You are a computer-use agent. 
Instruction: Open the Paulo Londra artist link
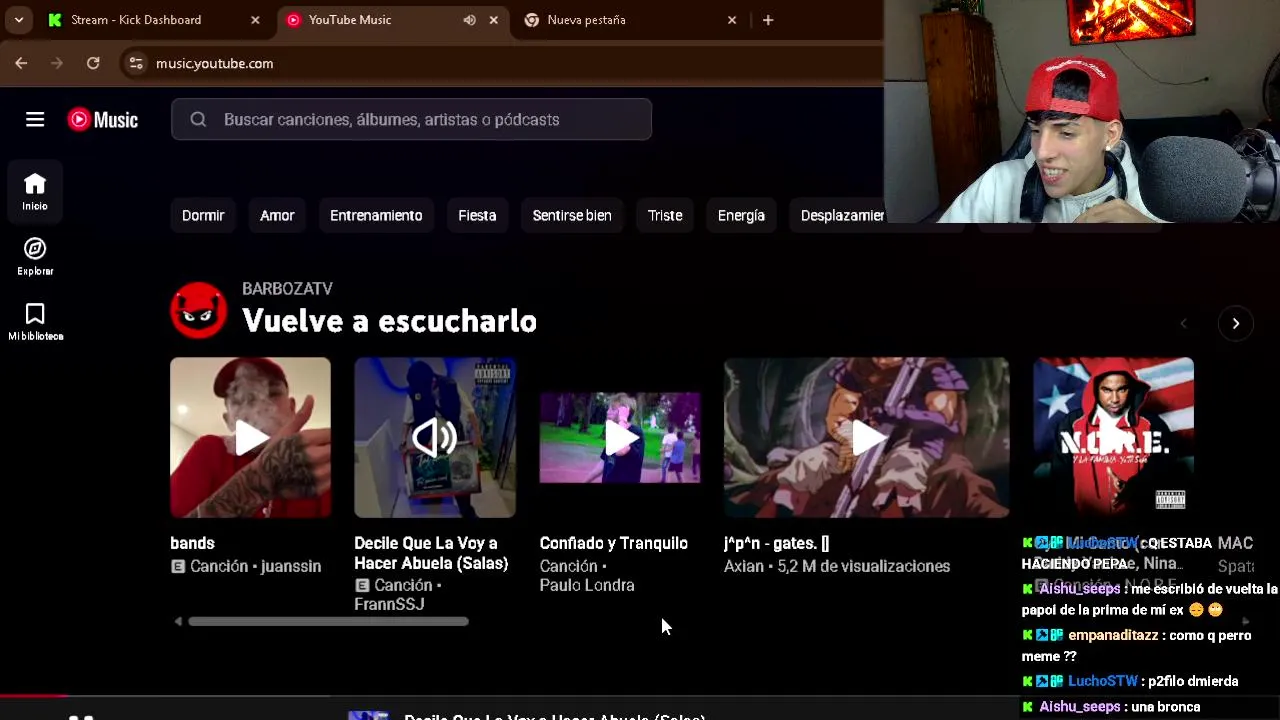click(x=587, y=585)
